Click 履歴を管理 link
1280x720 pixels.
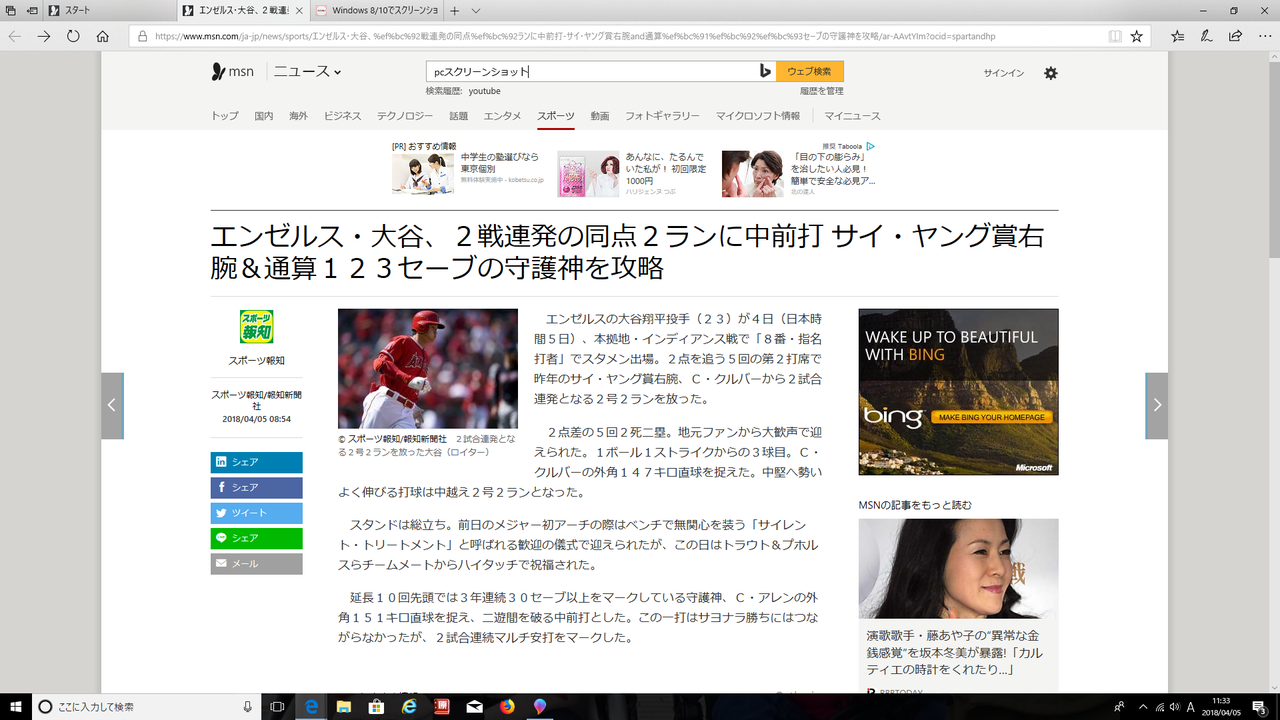[821, 91]
